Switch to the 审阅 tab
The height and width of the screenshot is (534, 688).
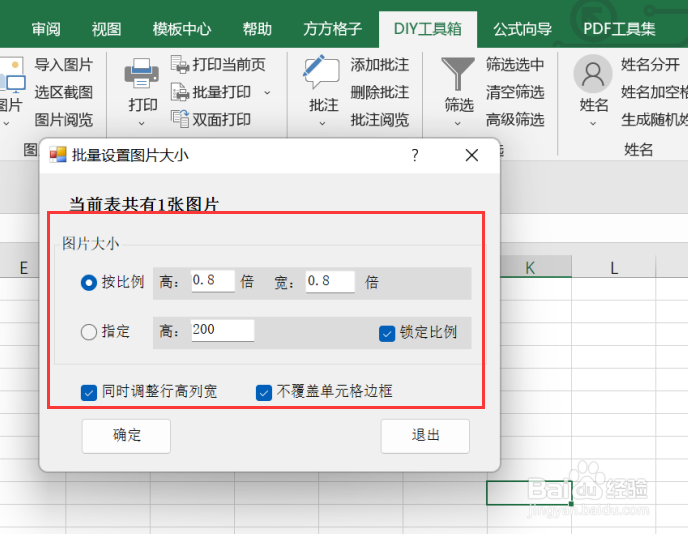pyautogui.click(x=46, y=29)
